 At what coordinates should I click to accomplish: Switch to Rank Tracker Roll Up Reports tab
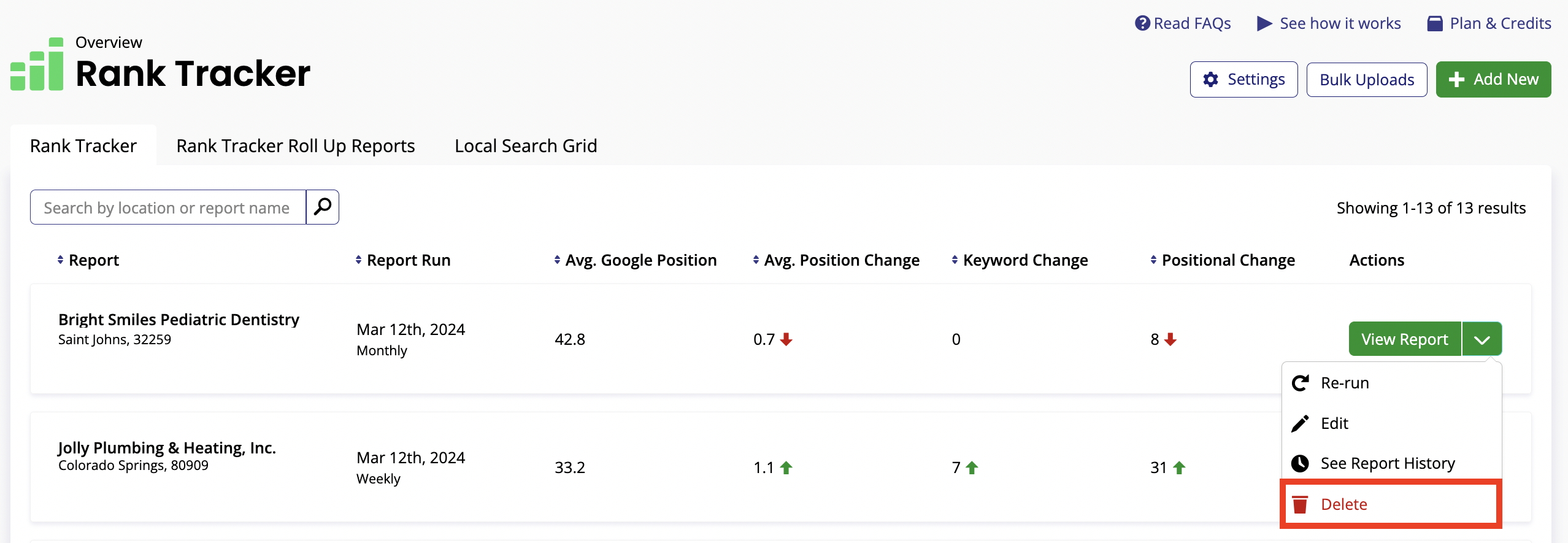point(296,146)
